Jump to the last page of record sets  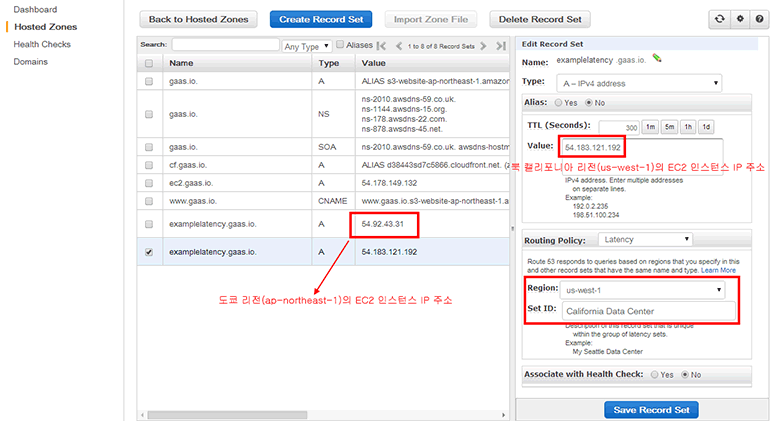click(x=499, y=46)
